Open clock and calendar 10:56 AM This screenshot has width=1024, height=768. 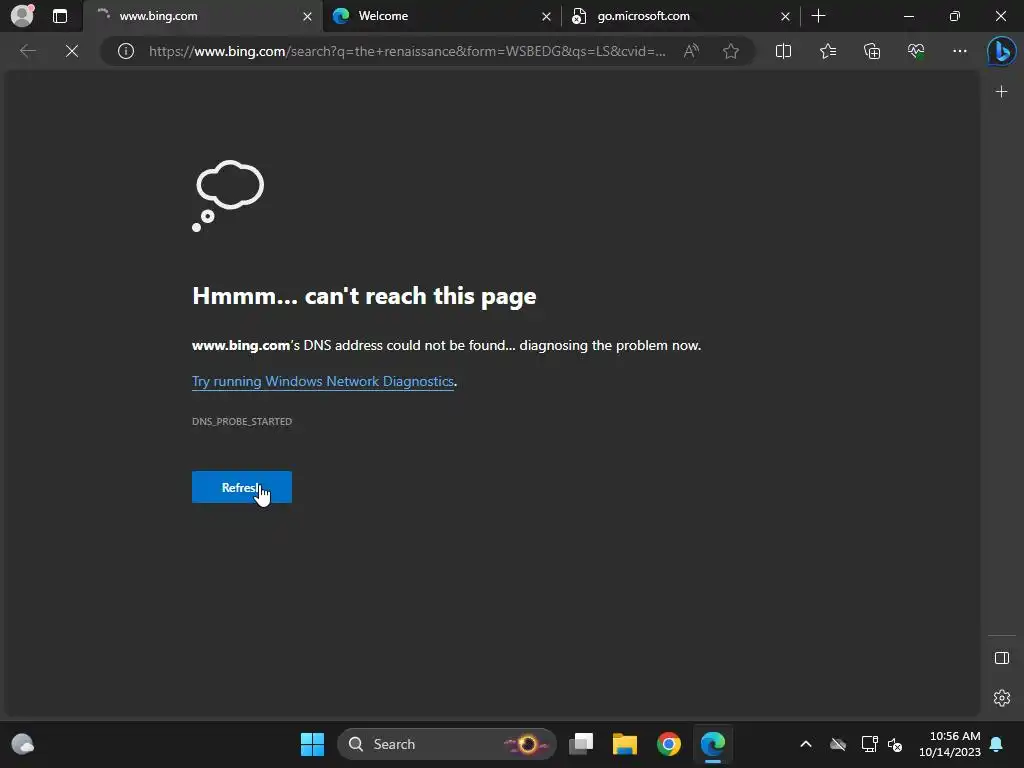click(x=950, y=744)
